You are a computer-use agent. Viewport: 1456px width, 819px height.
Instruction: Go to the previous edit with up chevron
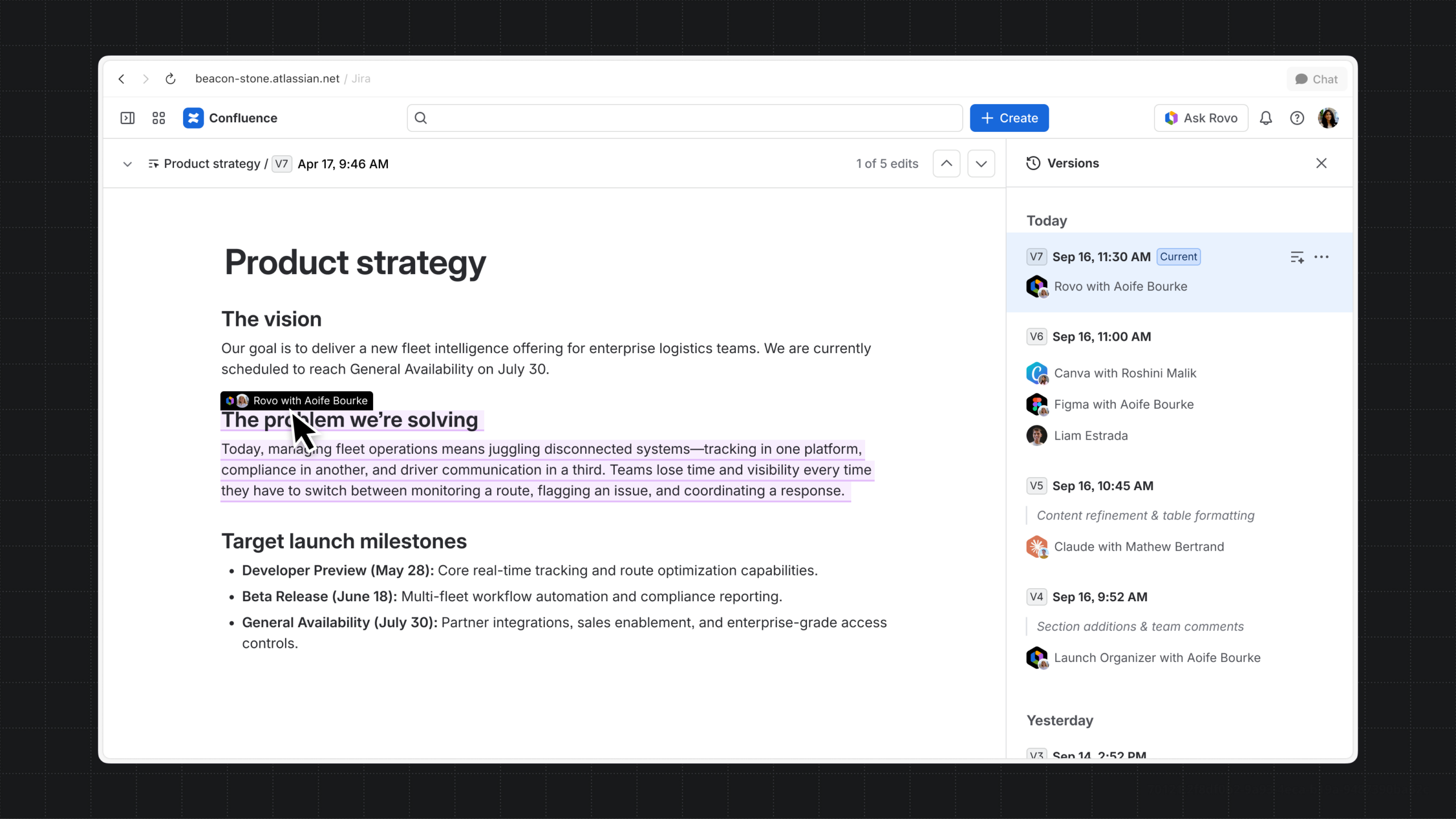click(946, 164)
